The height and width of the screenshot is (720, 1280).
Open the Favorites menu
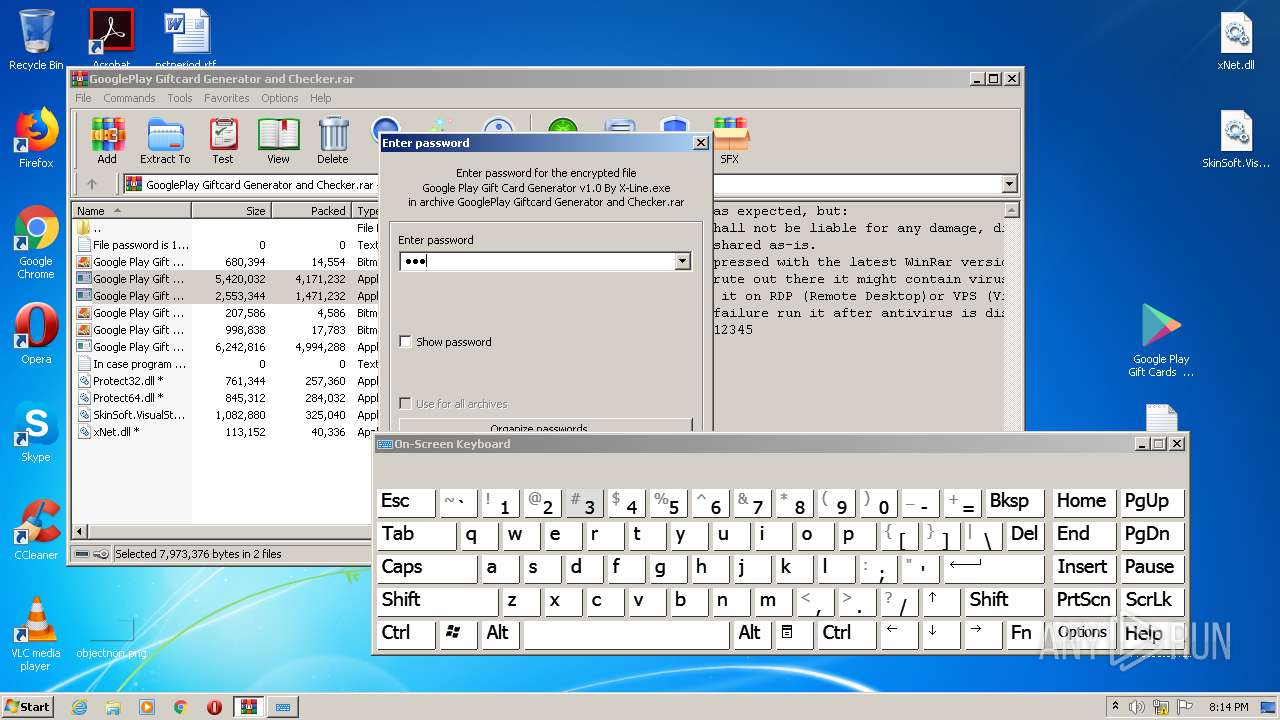pyautogui.click(x=227, y=98)
